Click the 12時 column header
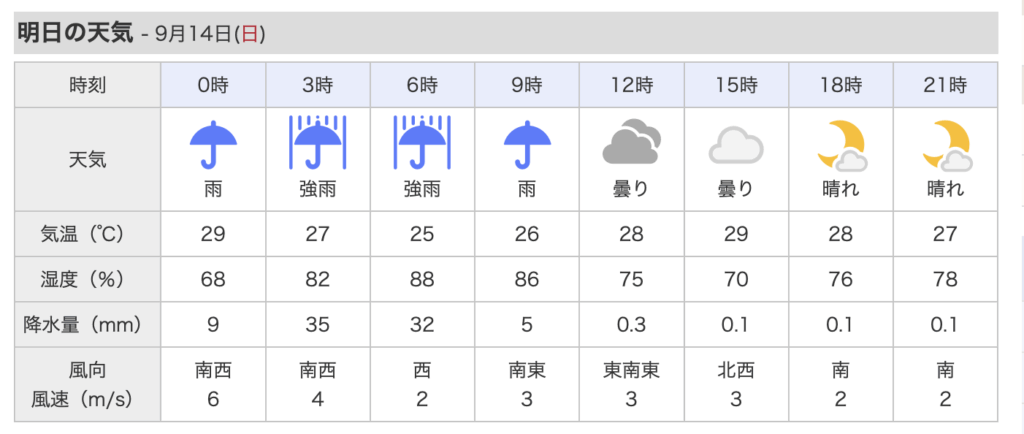The height and width of the screenshot is (434, 1024). click(x=632, y=85)
